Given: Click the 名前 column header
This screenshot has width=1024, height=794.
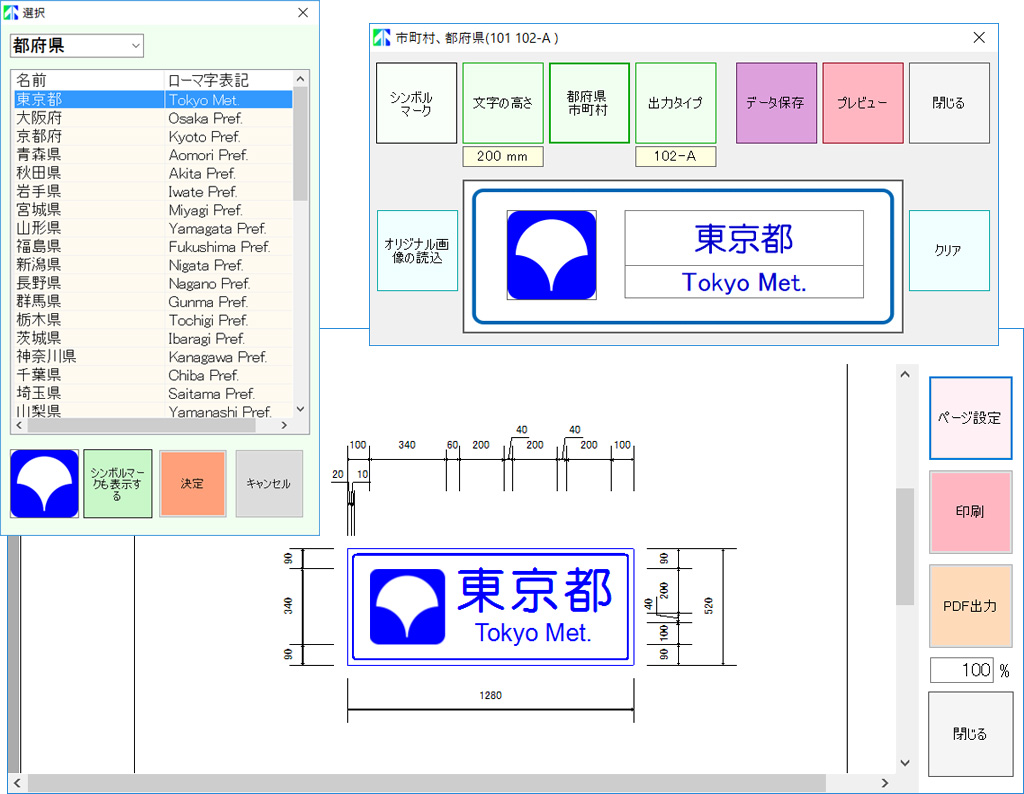Looking at the screenshot, I should click(88, 80).
